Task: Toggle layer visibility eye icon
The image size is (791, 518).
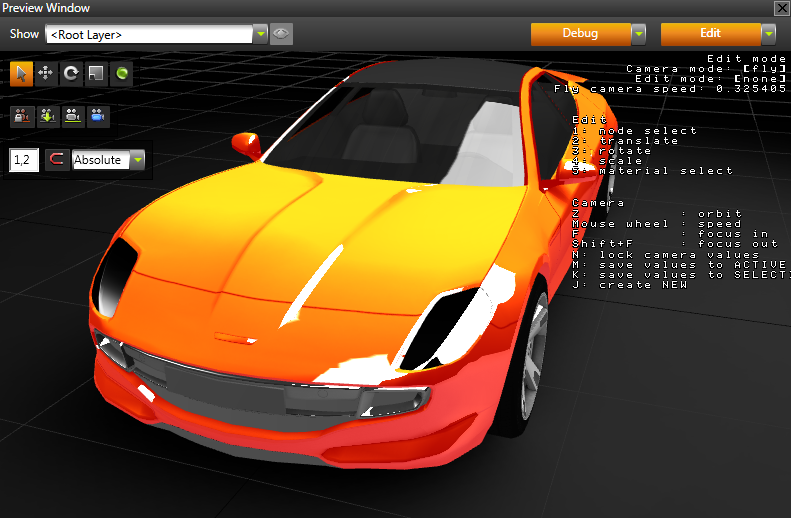Action: pos(281,34)
